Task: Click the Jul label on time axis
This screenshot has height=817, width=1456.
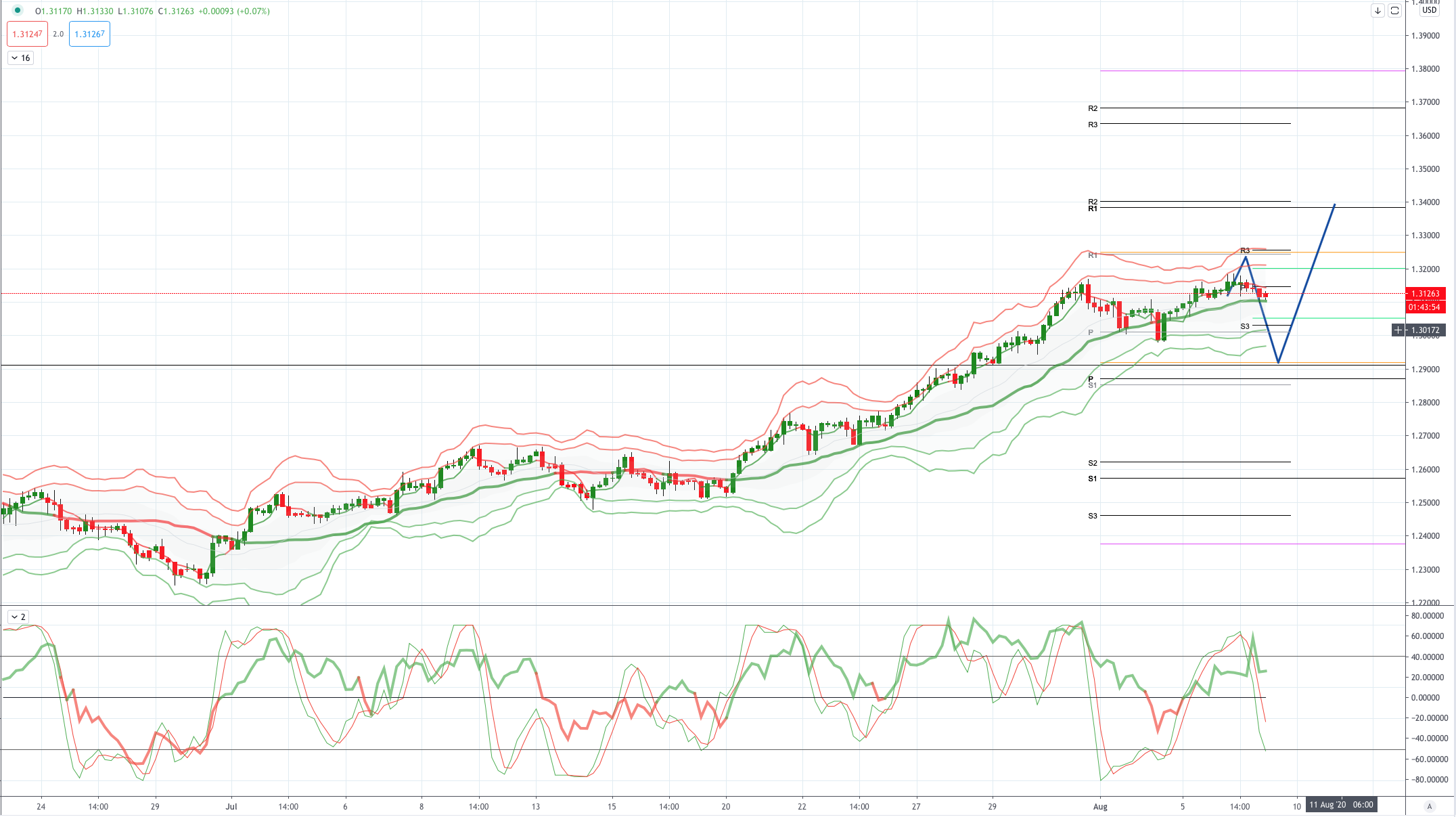Action: coord(231,806)
